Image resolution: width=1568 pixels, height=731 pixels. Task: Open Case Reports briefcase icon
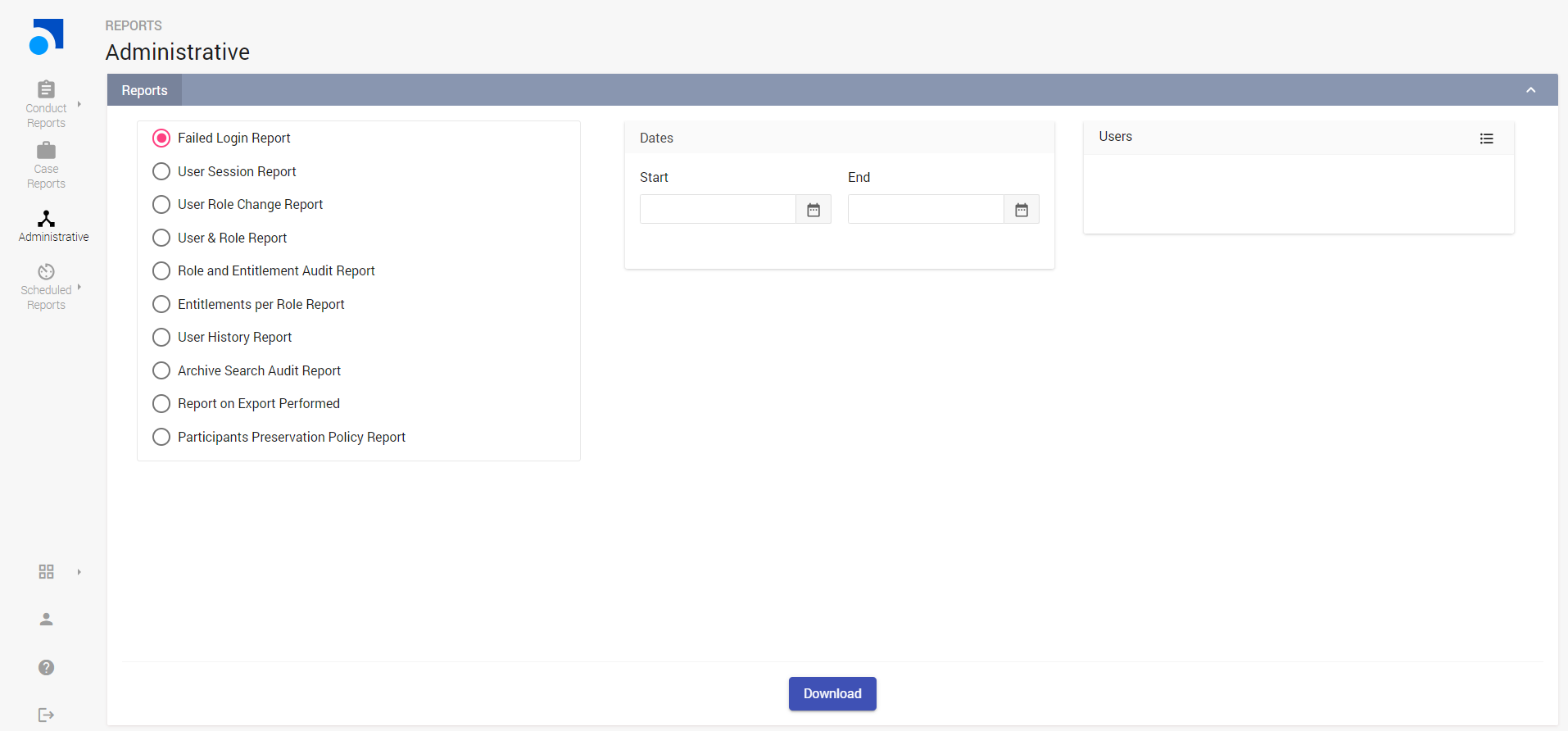coord(46,151)
